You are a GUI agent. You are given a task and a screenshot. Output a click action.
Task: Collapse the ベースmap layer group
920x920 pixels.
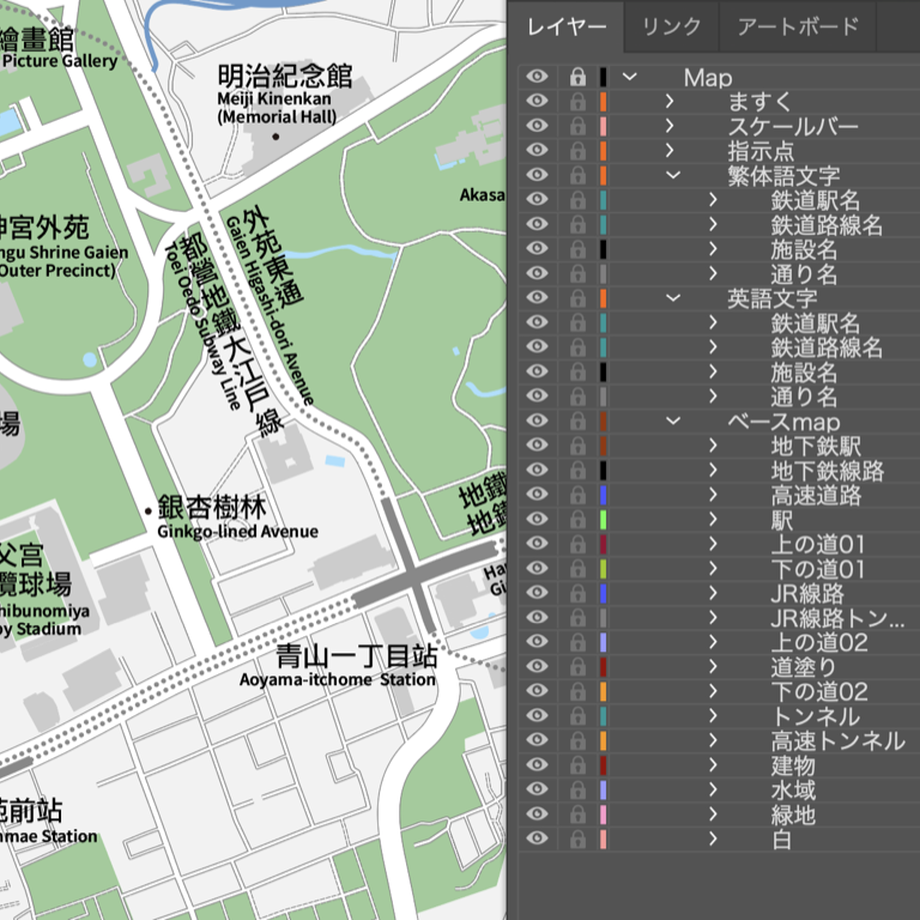point(673,421)
